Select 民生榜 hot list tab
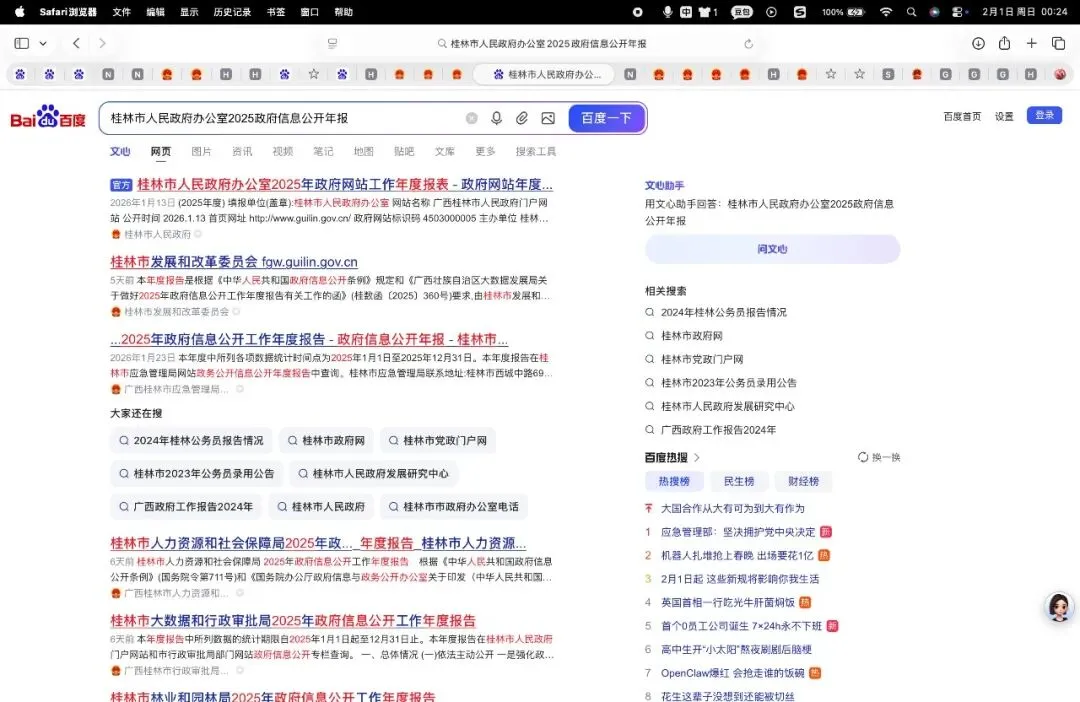 coord(738,482)
